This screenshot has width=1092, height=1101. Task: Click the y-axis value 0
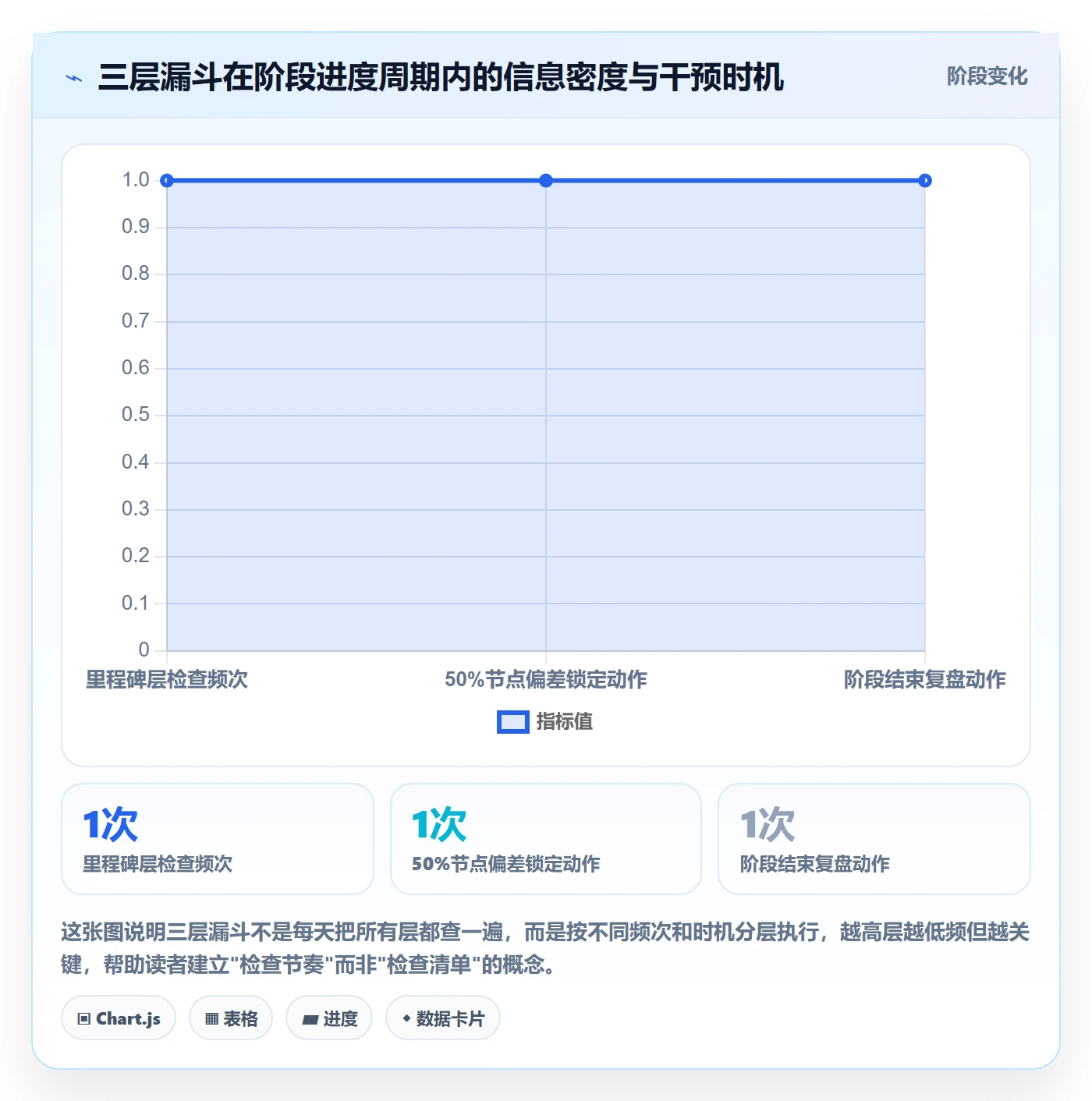coord(144,650)
